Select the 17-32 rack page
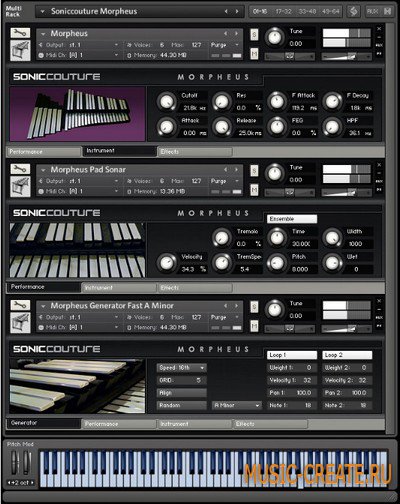The image size is (400, 504). point(283,11)
